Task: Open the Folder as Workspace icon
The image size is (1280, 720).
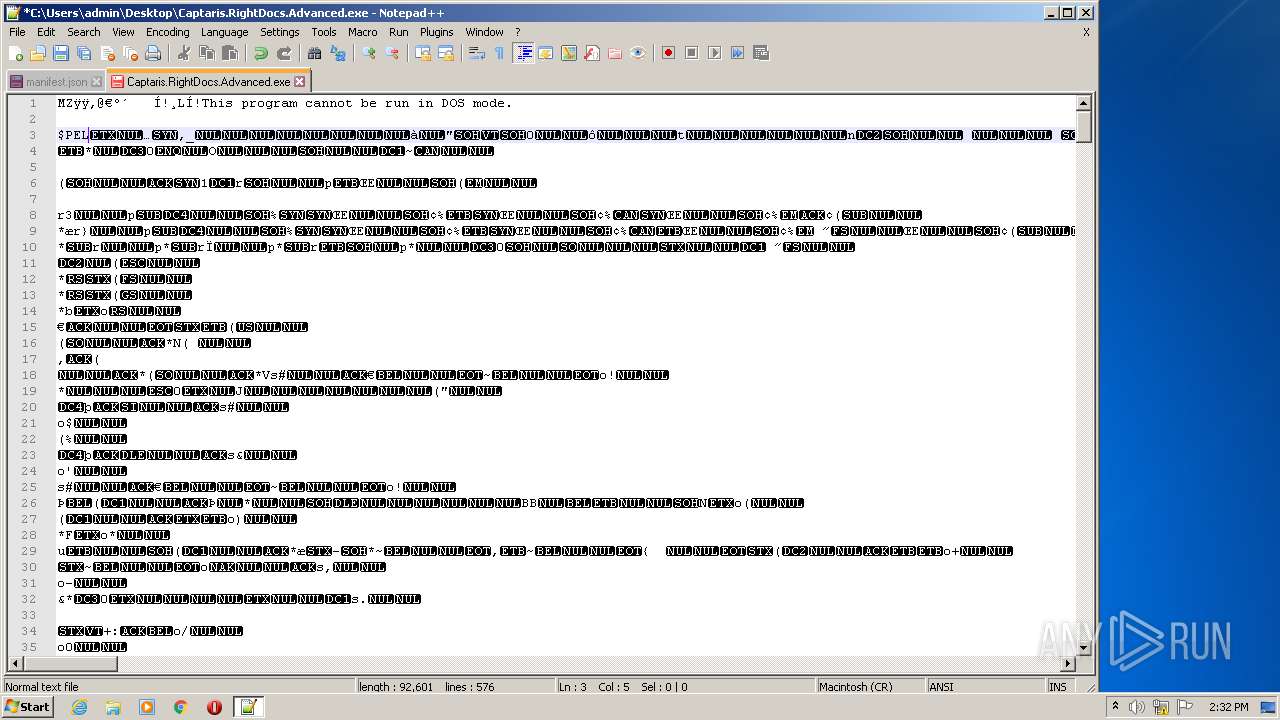Action: (x=614, y=53)
